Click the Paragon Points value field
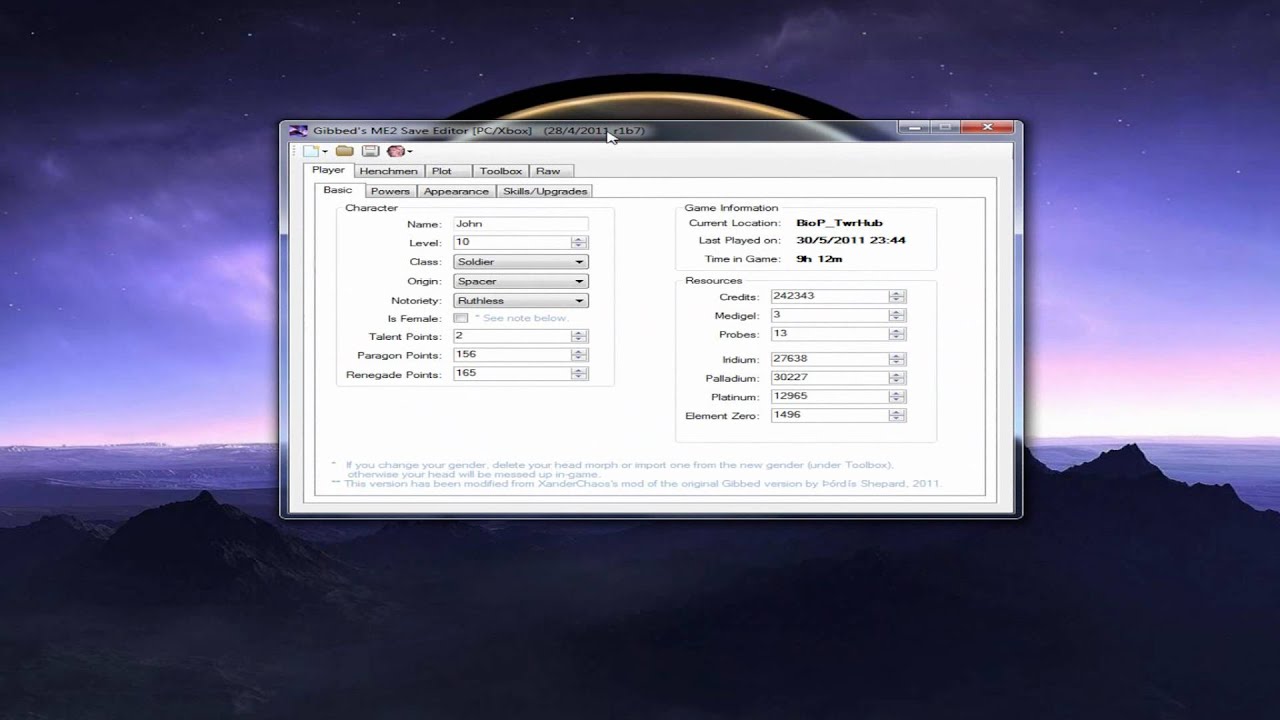Viewport: 1280px width, 720px height. [512, 354]
